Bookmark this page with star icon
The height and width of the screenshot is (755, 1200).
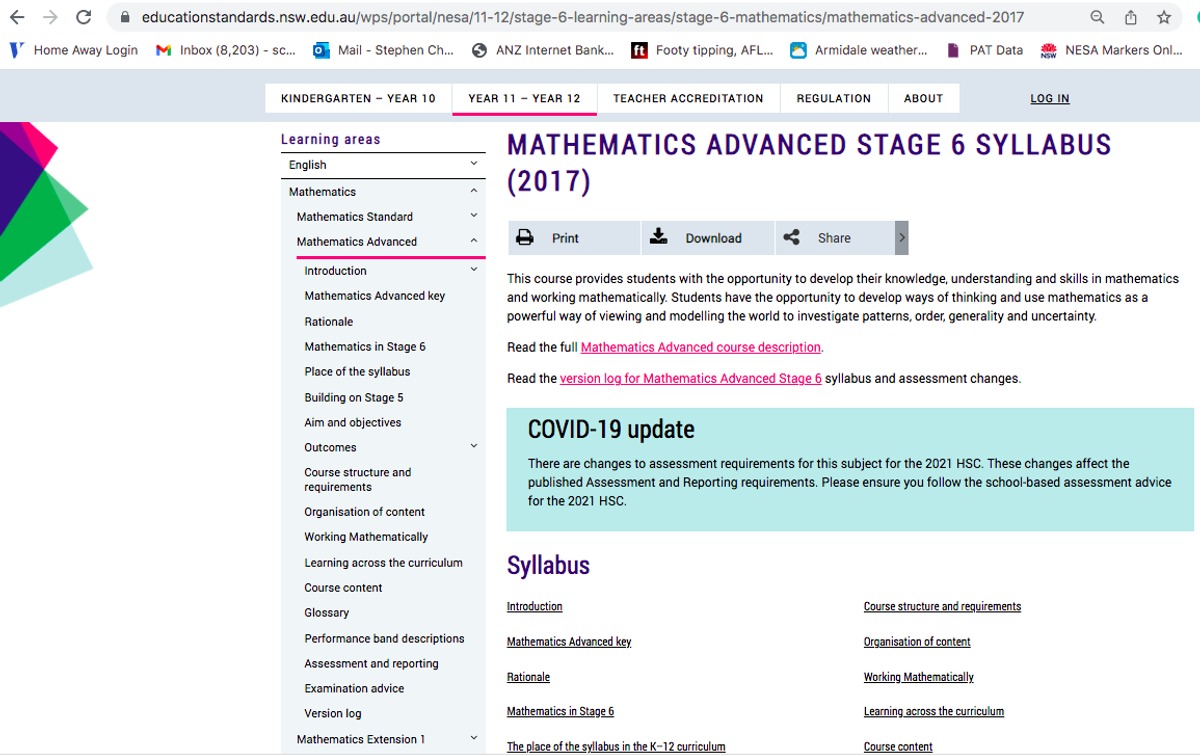click(x=1164, y=17)
